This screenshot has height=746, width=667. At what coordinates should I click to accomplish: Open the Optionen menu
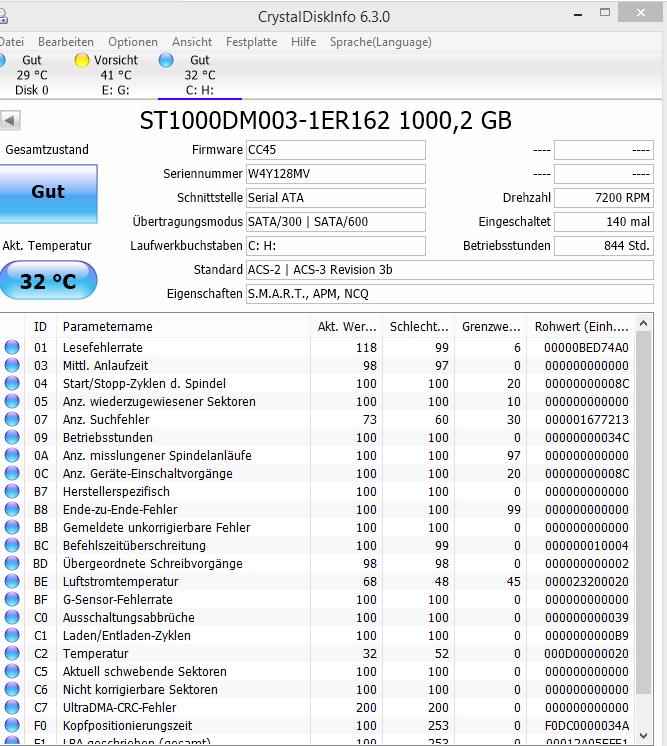pyautogui.click(x=133, y=42)
